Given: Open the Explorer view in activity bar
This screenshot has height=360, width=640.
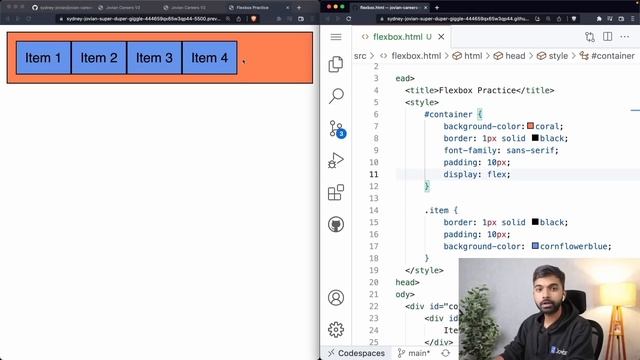Looking at the screenshot, I should point(336,64).
